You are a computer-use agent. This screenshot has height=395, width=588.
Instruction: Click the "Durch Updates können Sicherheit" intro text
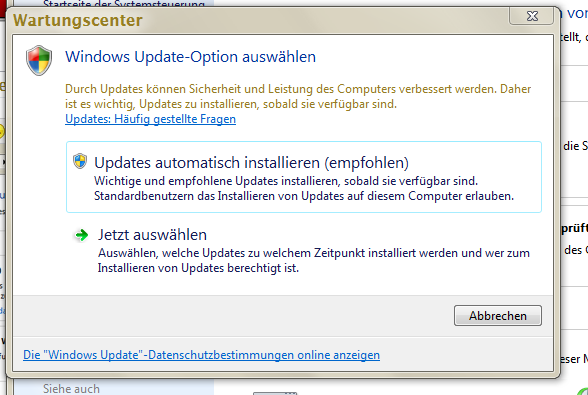coord(298,89)
